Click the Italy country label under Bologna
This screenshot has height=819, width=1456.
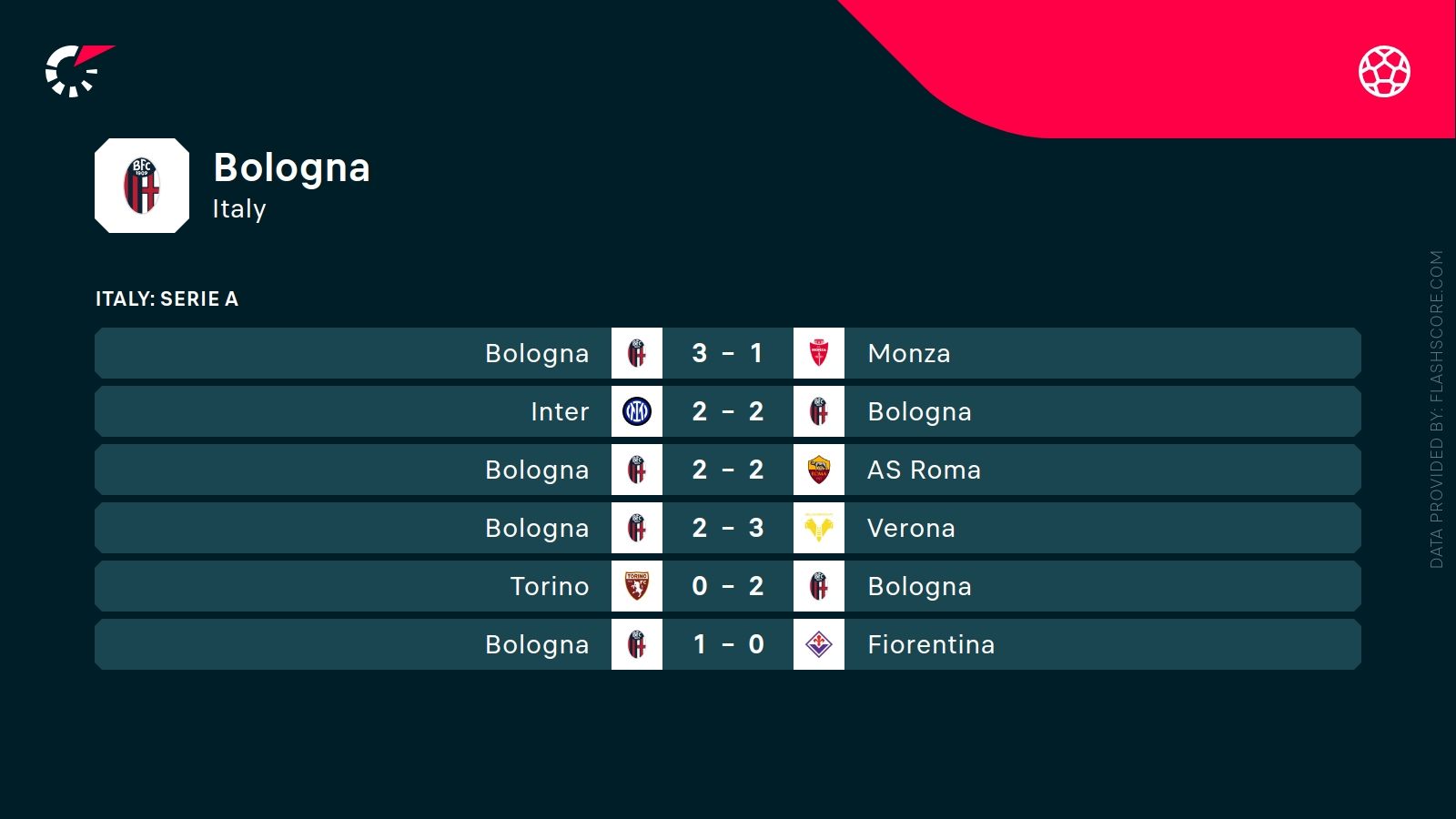point(238,209)
